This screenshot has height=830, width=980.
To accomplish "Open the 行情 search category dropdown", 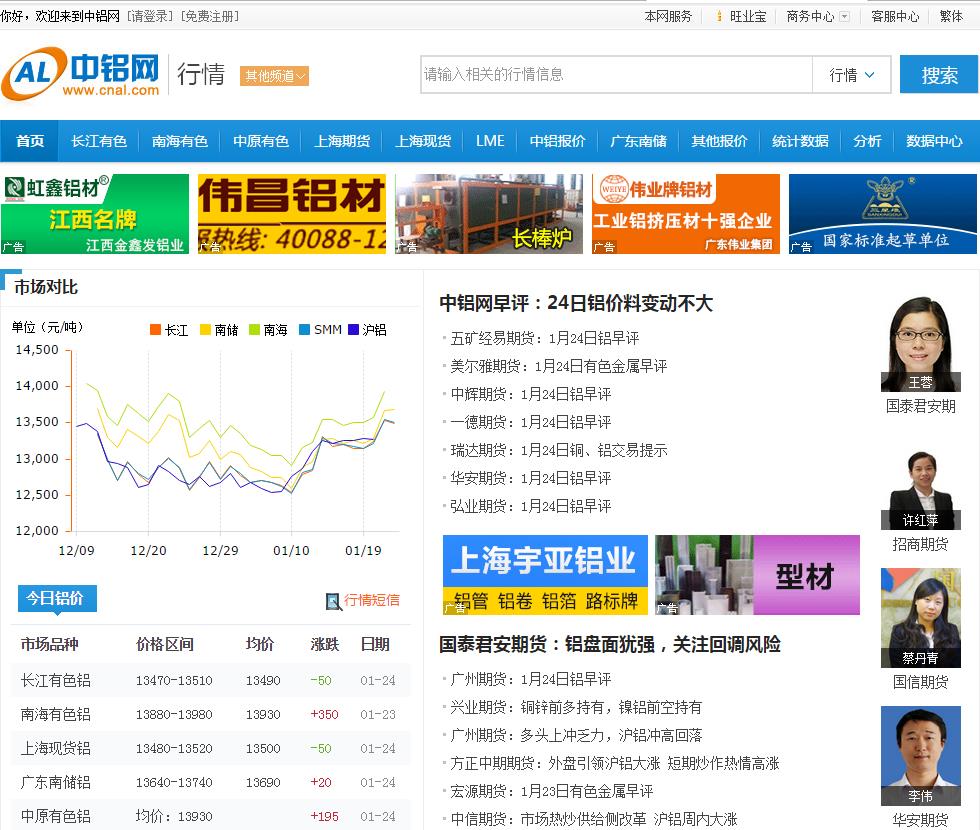I will 852,75.
